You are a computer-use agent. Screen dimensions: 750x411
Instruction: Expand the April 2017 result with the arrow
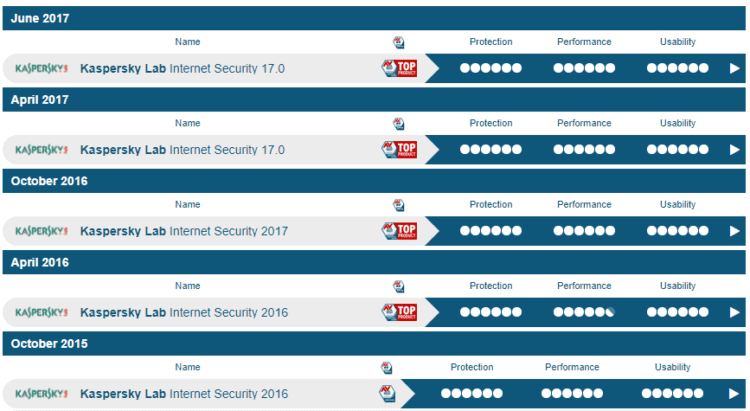[734, 150]
